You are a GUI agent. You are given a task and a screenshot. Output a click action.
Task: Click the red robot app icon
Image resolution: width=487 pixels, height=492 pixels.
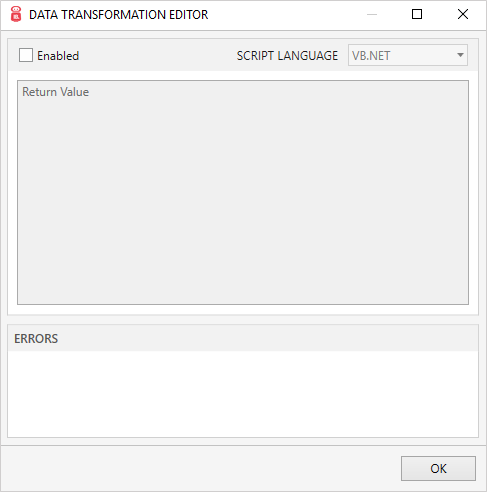(x=16, y=14)
